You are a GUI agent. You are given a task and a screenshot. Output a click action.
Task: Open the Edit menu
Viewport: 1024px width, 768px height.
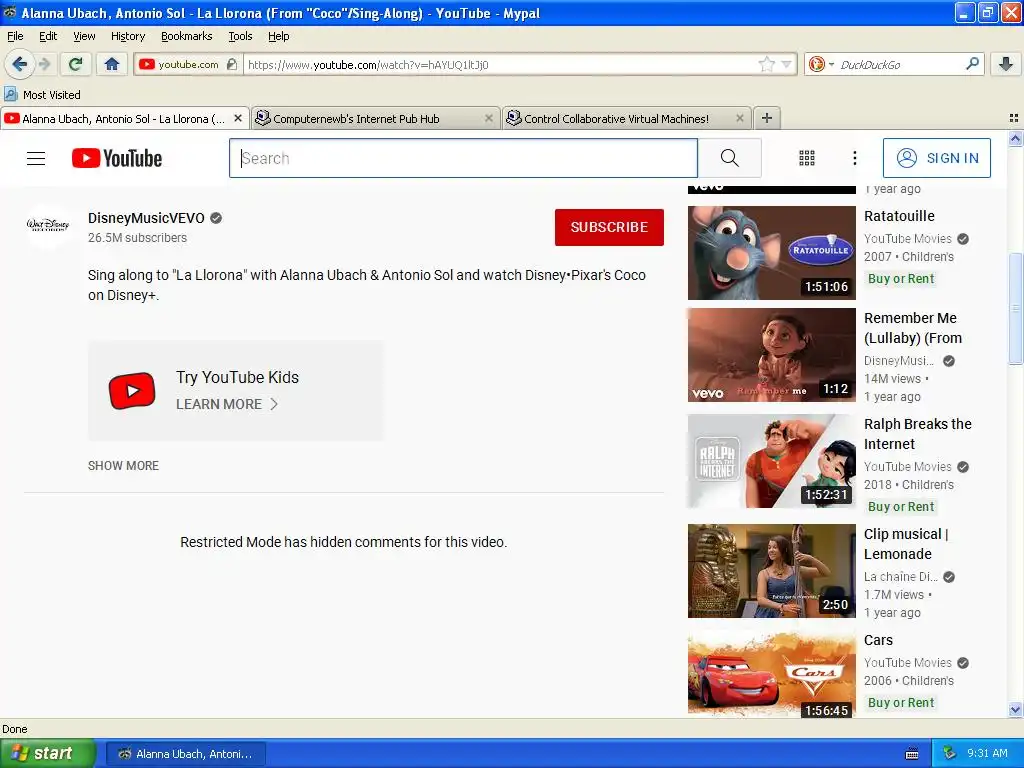click(48, 36)
